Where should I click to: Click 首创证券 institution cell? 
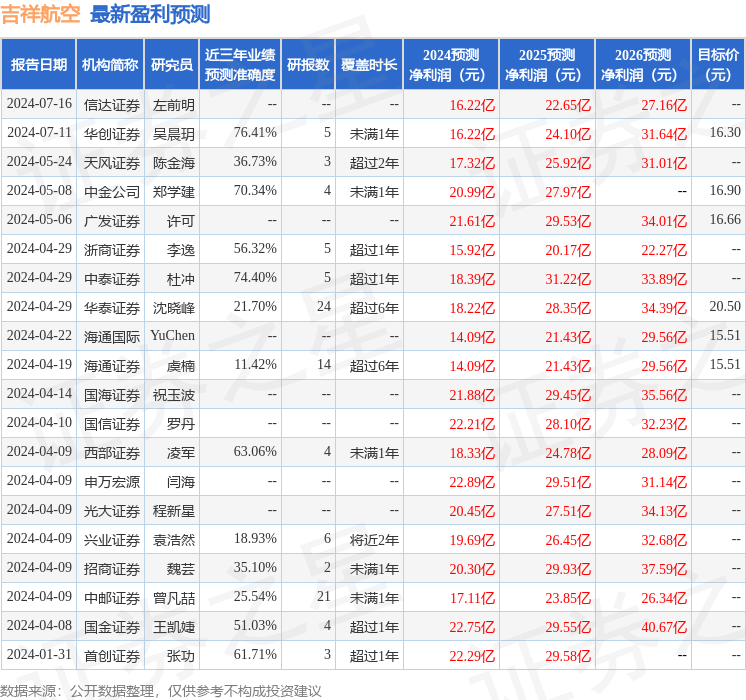[x=112, y=656]
